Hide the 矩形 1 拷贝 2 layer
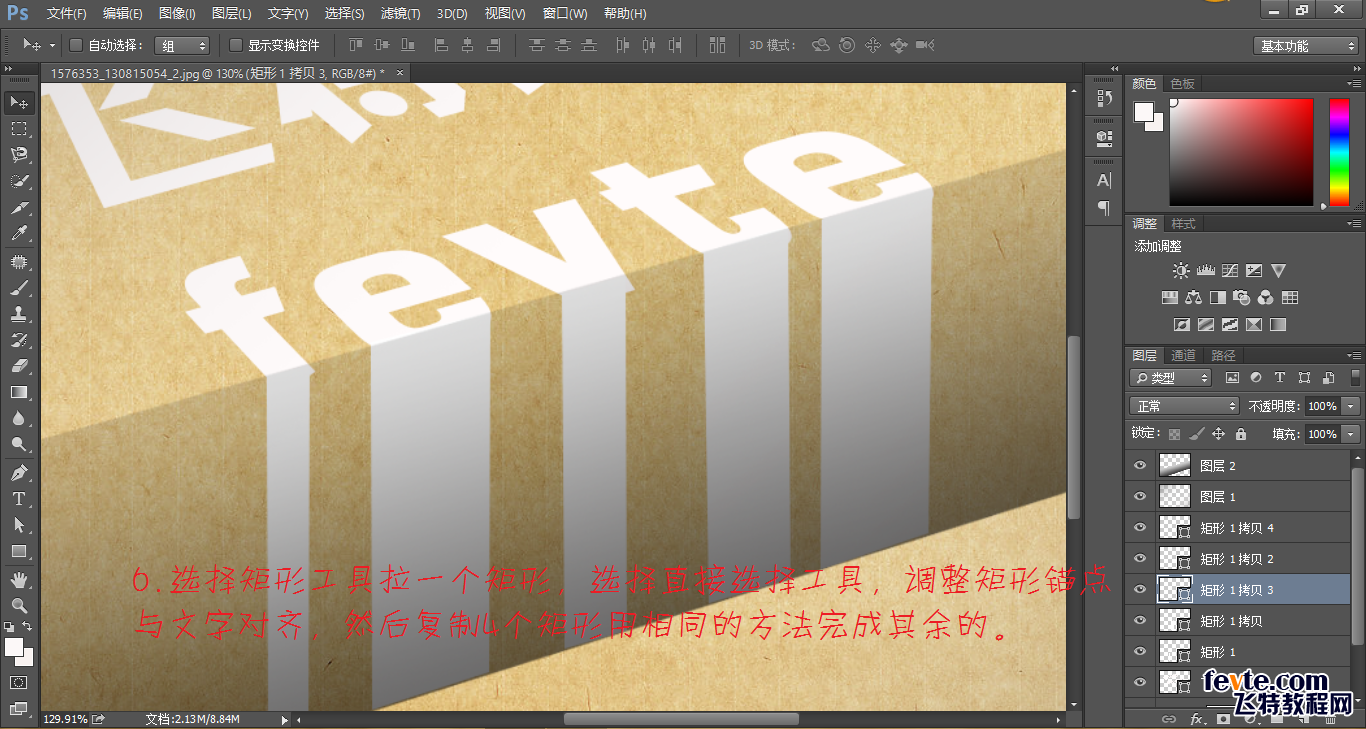The image size is (1366, 729). pos(1139,558)
